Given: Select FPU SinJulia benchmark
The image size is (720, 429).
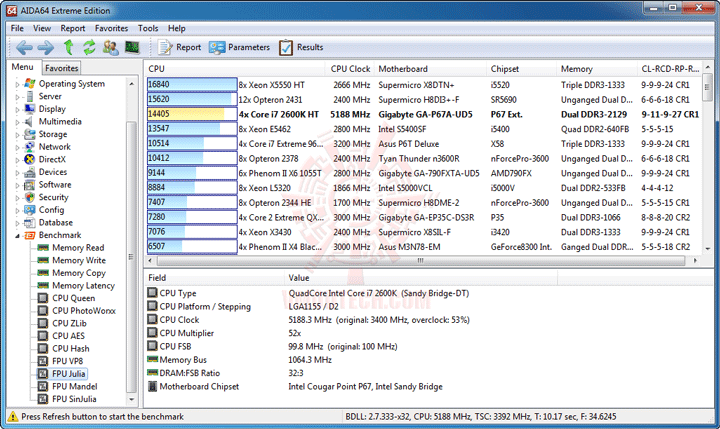Looking at the screenshot, I should 74,399.
